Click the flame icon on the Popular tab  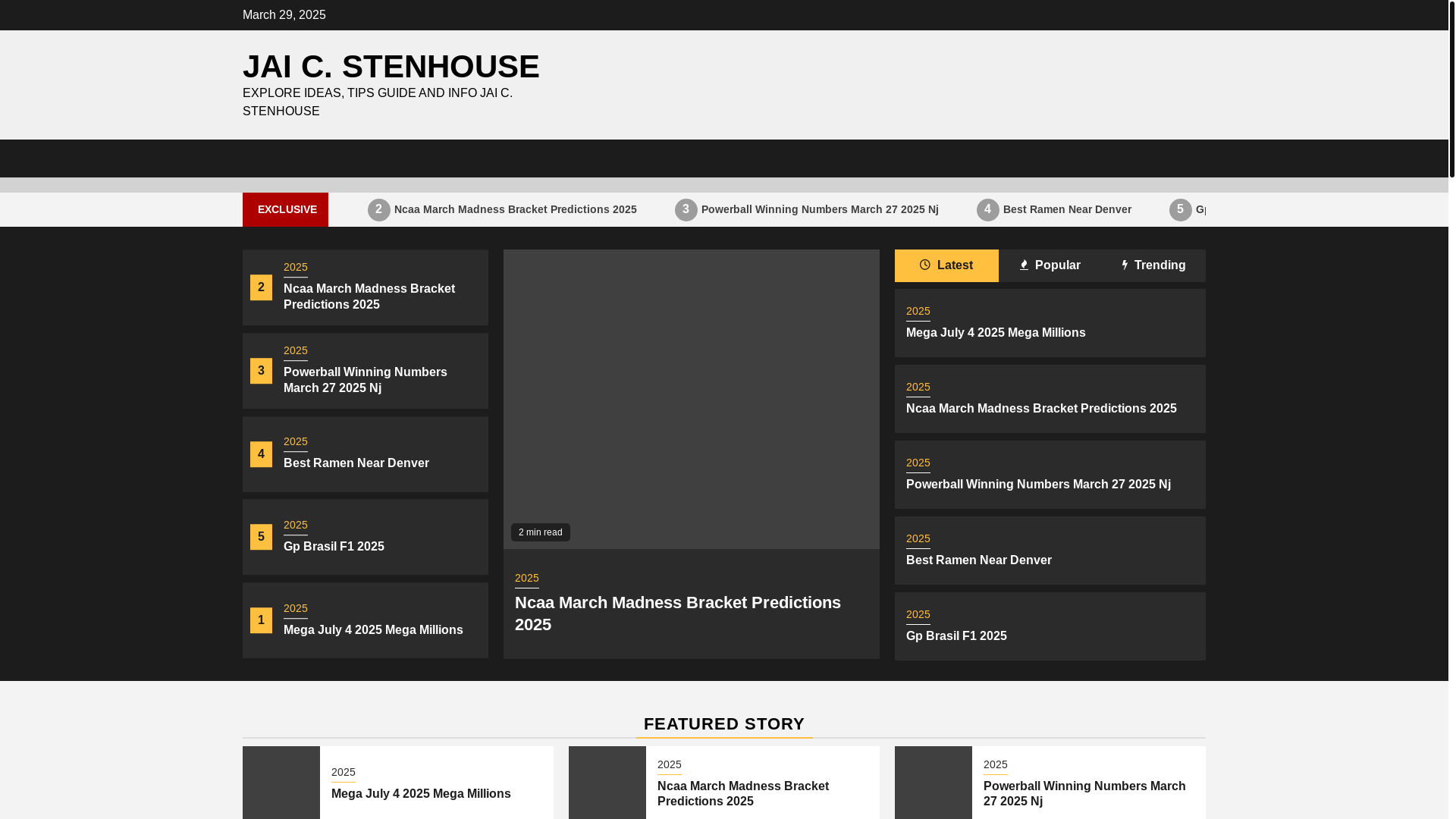[x=1024, y=265]
